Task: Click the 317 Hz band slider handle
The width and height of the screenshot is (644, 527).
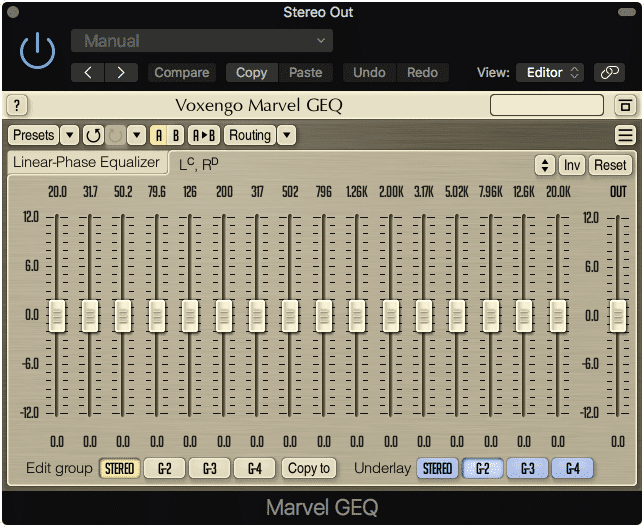Action: tap(257, 315)
